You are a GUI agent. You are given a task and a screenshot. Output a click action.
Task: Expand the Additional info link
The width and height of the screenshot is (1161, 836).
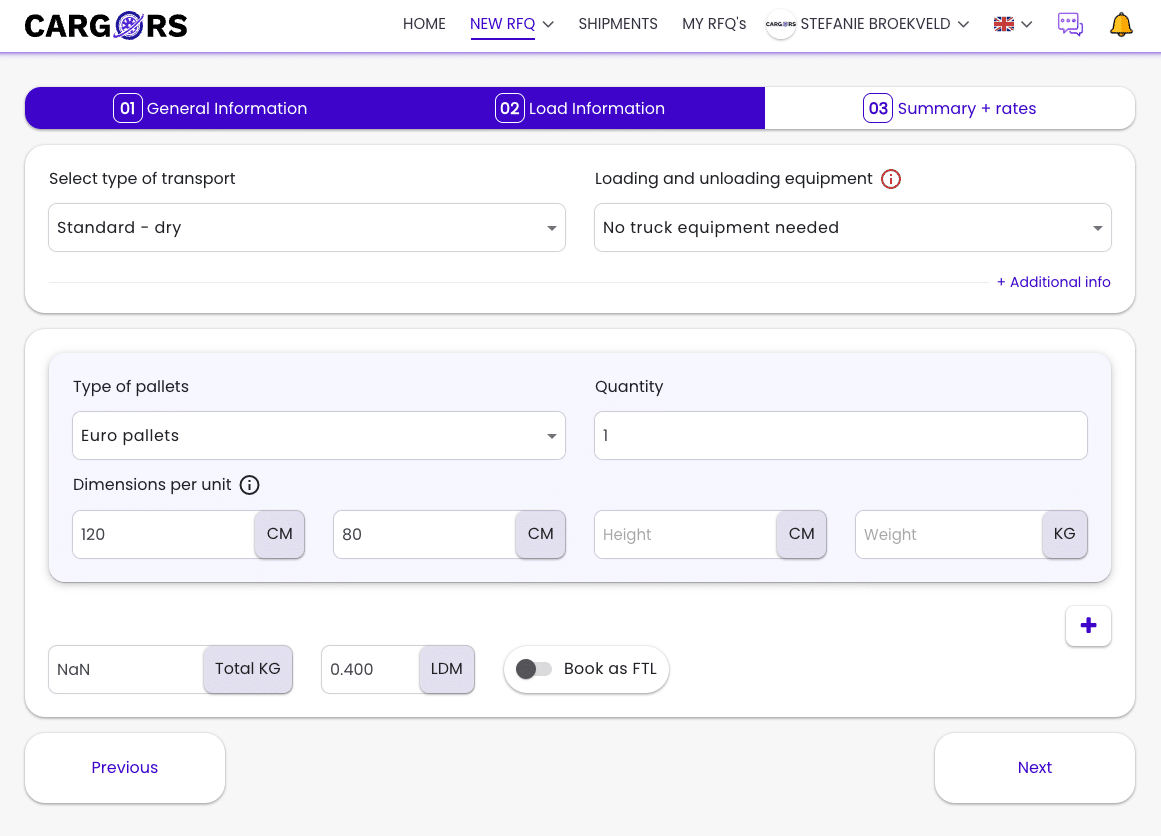[1053, 282]
